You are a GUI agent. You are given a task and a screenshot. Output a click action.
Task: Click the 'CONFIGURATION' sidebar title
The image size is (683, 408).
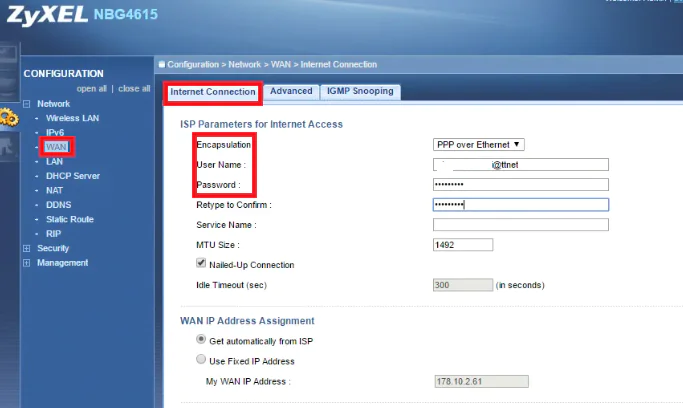pyautogui.click(x=64, y=74)
